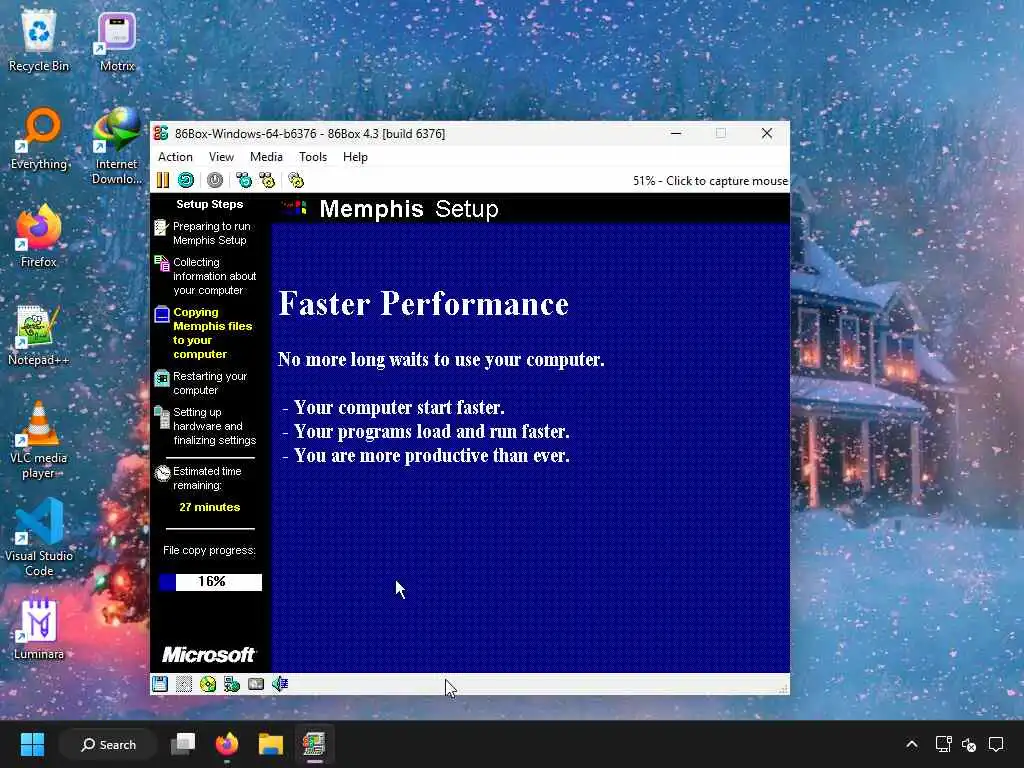The image size is (1024, 768).
Task: Click the '27 minutes' remaining text
Action: pyautogui.click(x=210, y=507)
